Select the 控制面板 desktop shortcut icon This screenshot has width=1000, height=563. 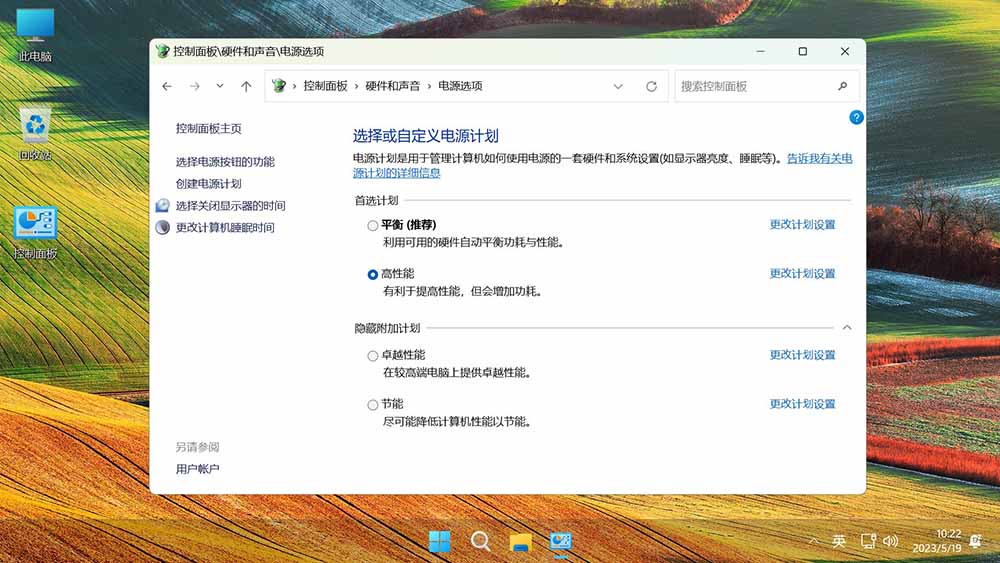point(35,233)
